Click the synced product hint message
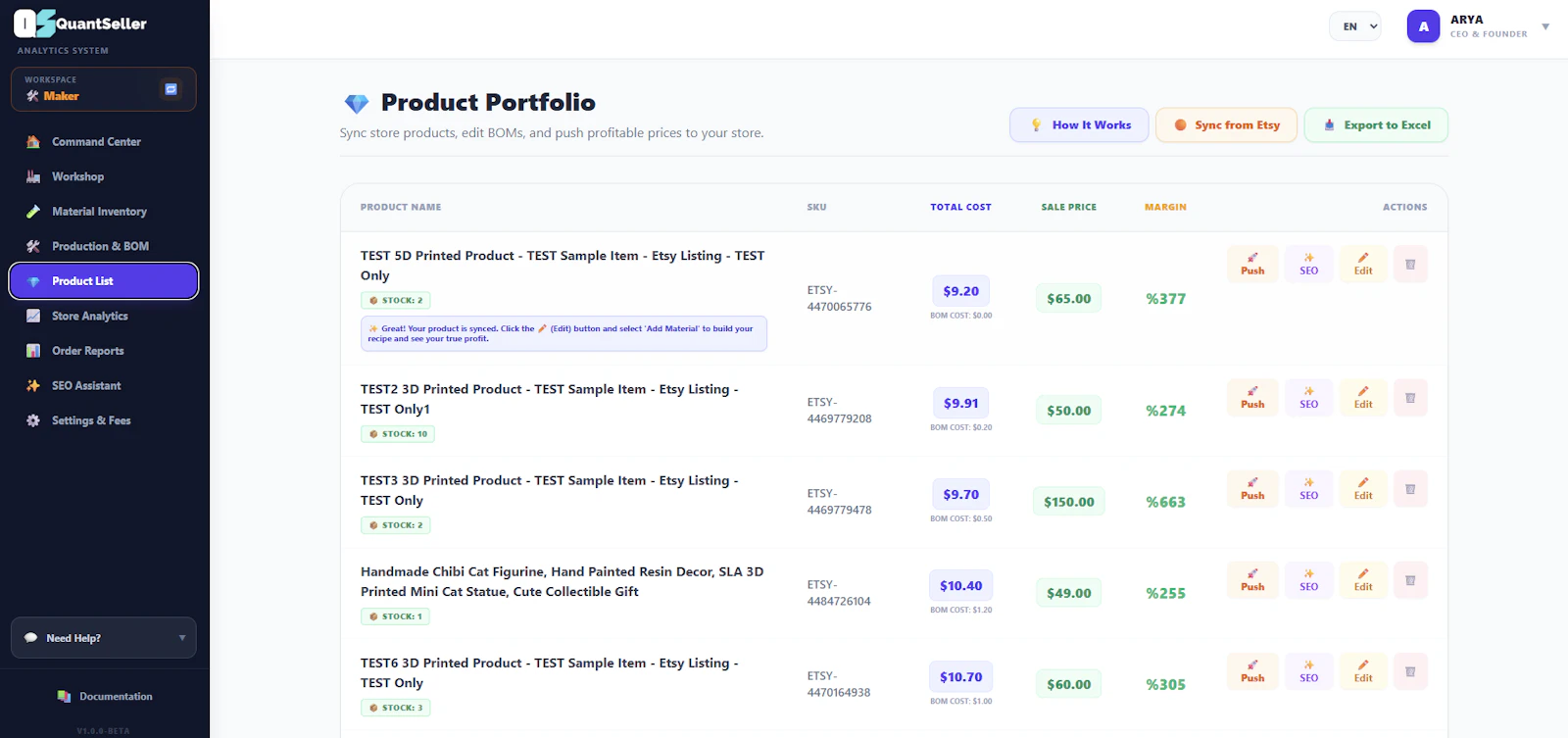Image resolution: width=1568 pixels, height=738 pixels. pos(563,334)
